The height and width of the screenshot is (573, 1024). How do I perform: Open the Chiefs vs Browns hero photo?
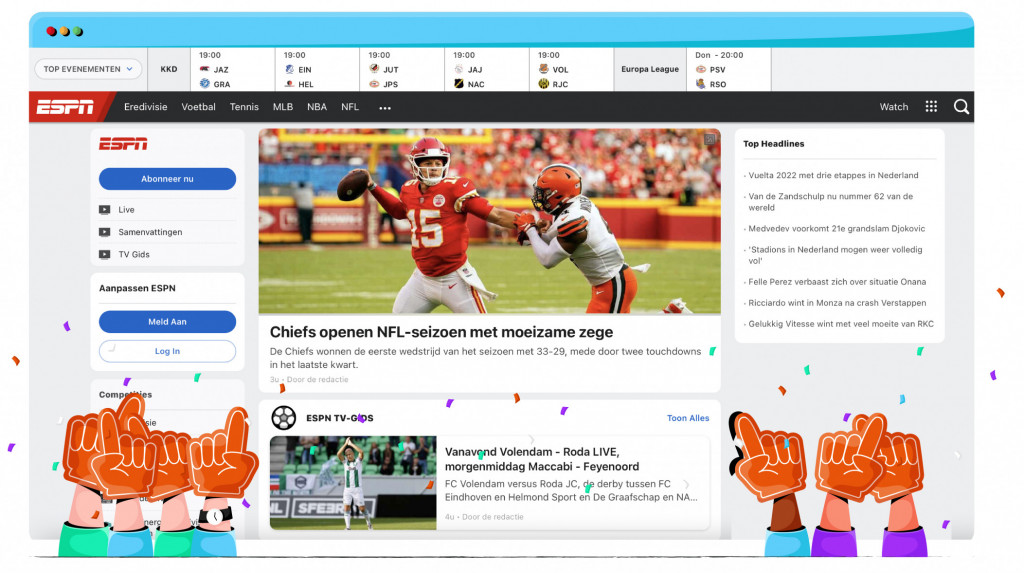tap(489, 221)
